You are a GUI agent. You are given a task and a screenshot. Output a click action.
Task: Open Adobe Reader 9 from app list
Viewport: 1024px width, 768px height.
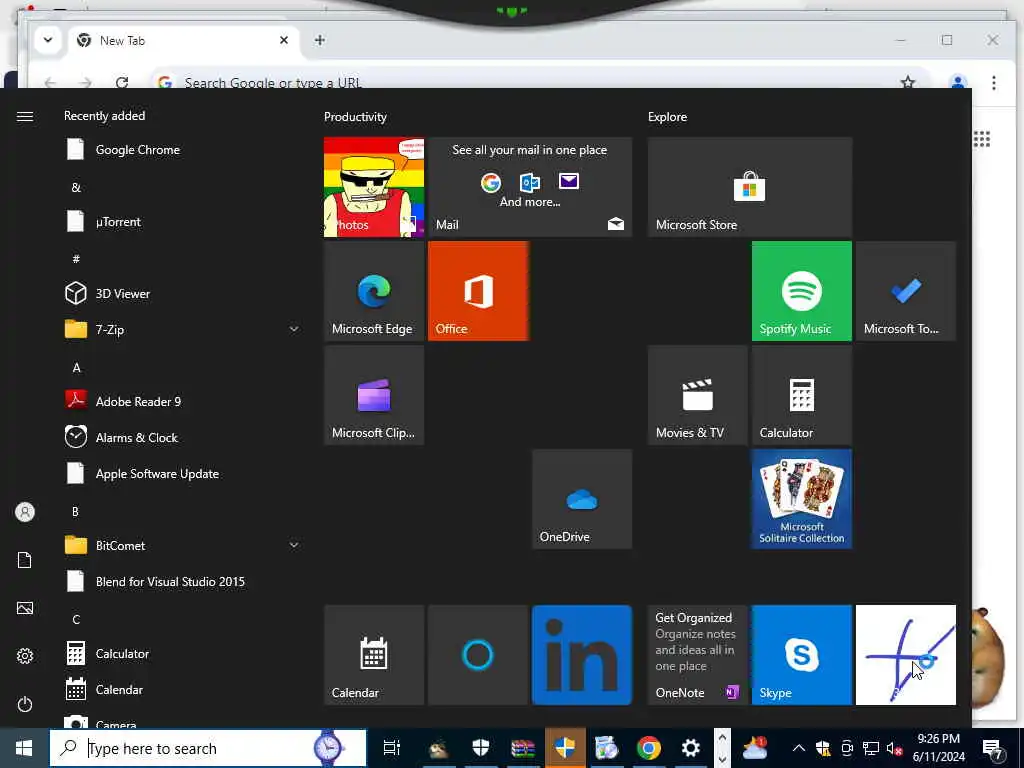tap(183, 401)
